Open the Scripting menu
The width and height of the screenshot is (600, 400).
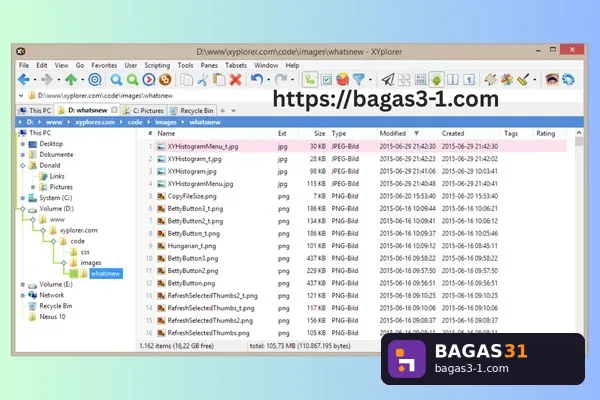coord(157,65)
